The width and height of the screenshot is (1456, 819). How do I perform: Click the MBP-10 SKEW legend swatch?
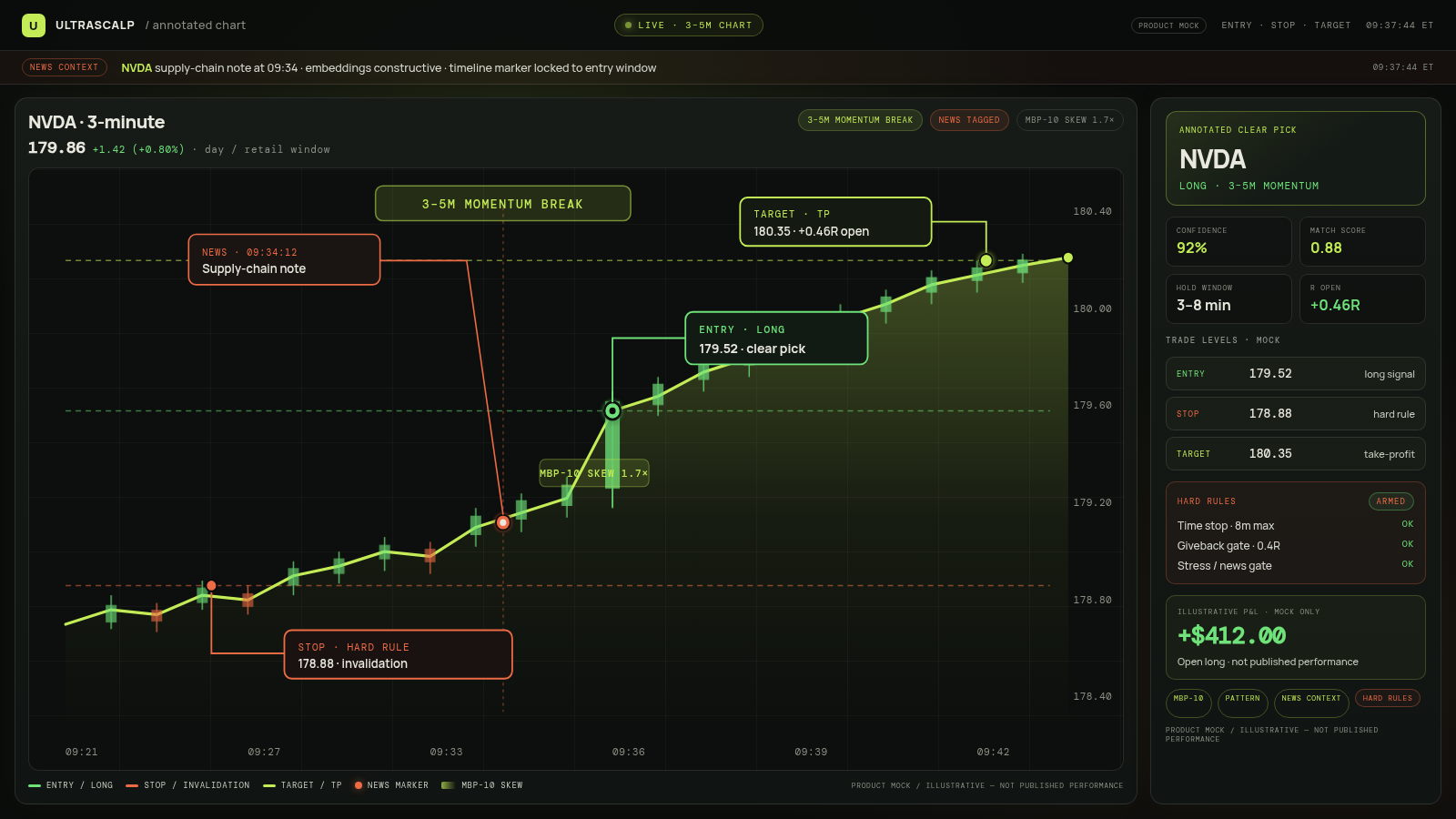pyautogui.click(x=448, y=785)
